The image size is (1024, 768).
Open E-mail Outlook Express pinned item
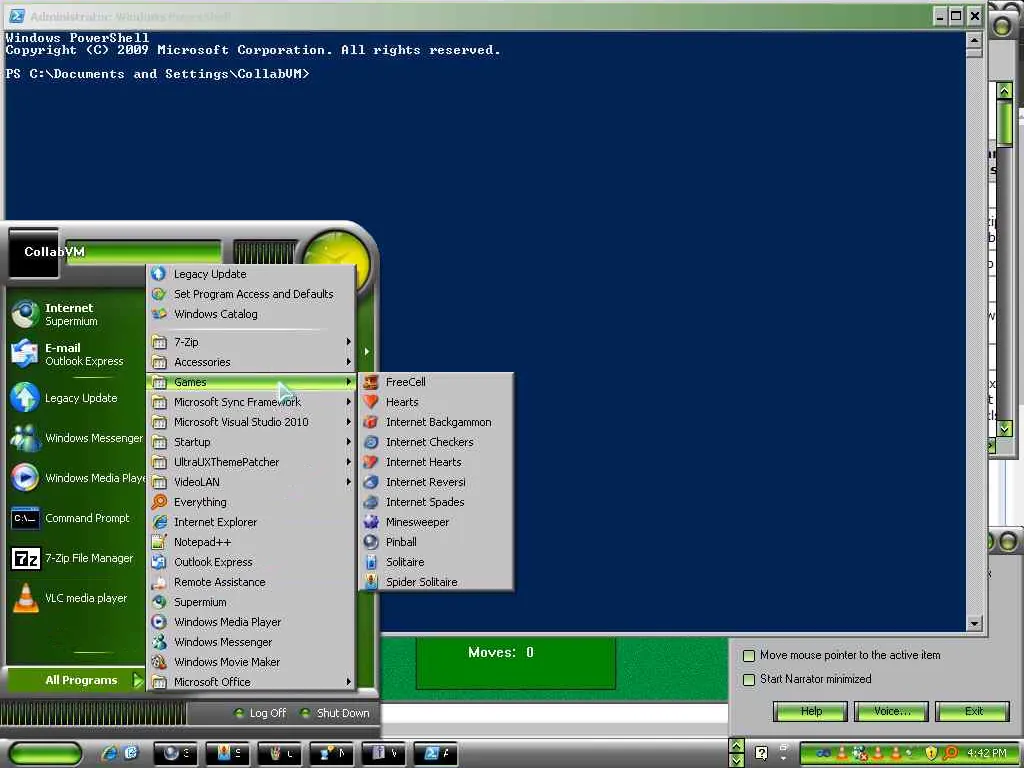click(75, 354)
